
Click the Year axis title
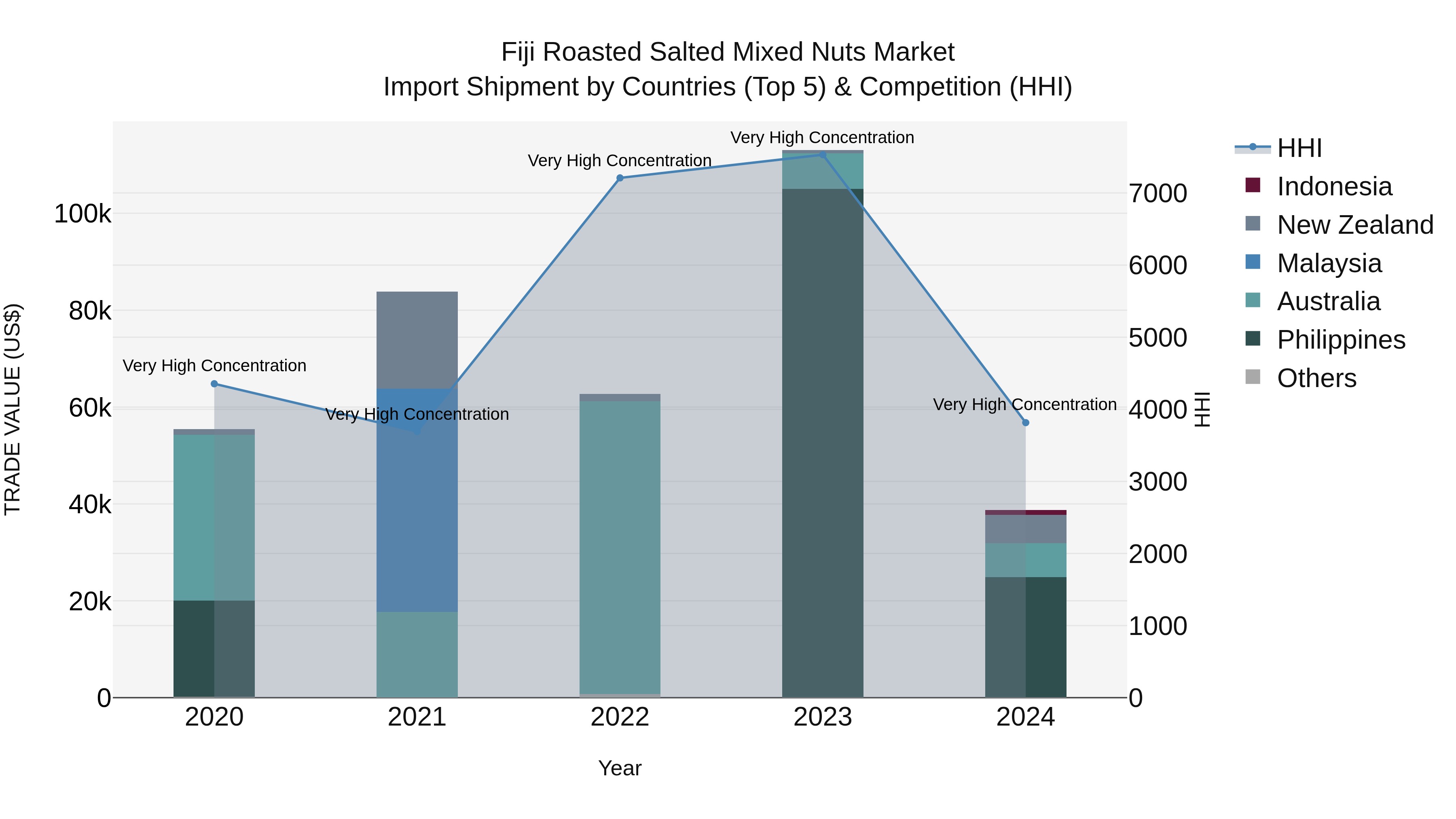pyautogui.click(x=620, y=769)
